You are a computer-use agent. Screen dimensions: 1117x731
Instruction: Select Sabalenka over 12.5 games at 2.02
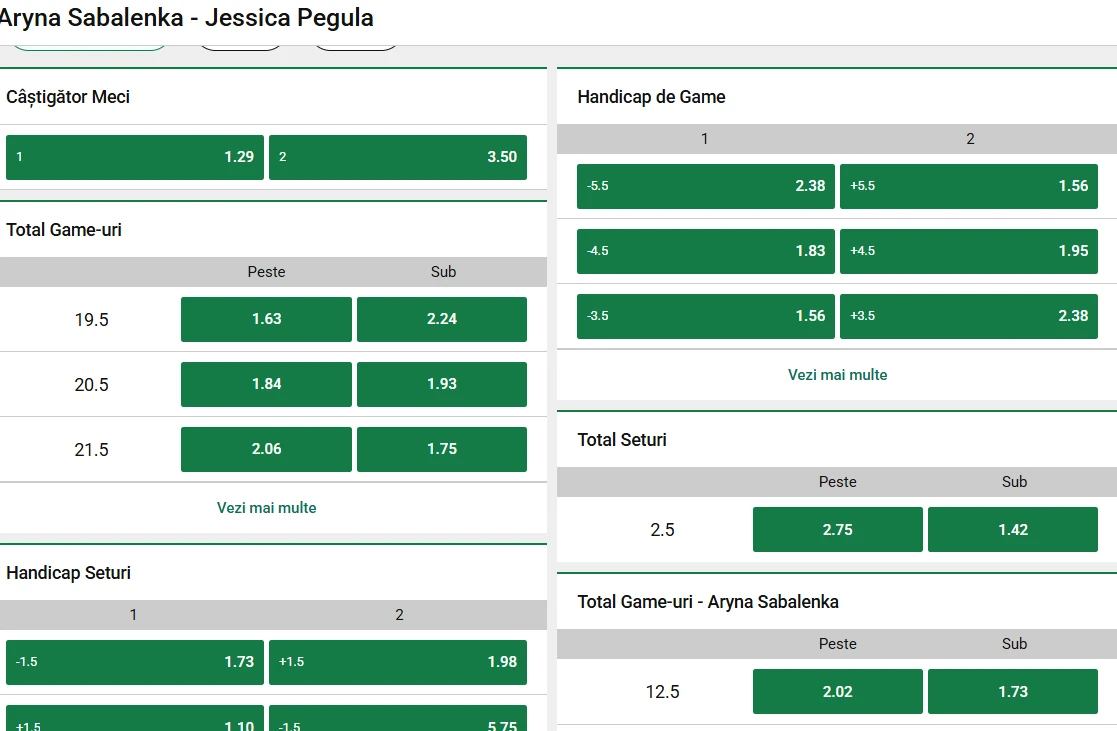(838, 692)
